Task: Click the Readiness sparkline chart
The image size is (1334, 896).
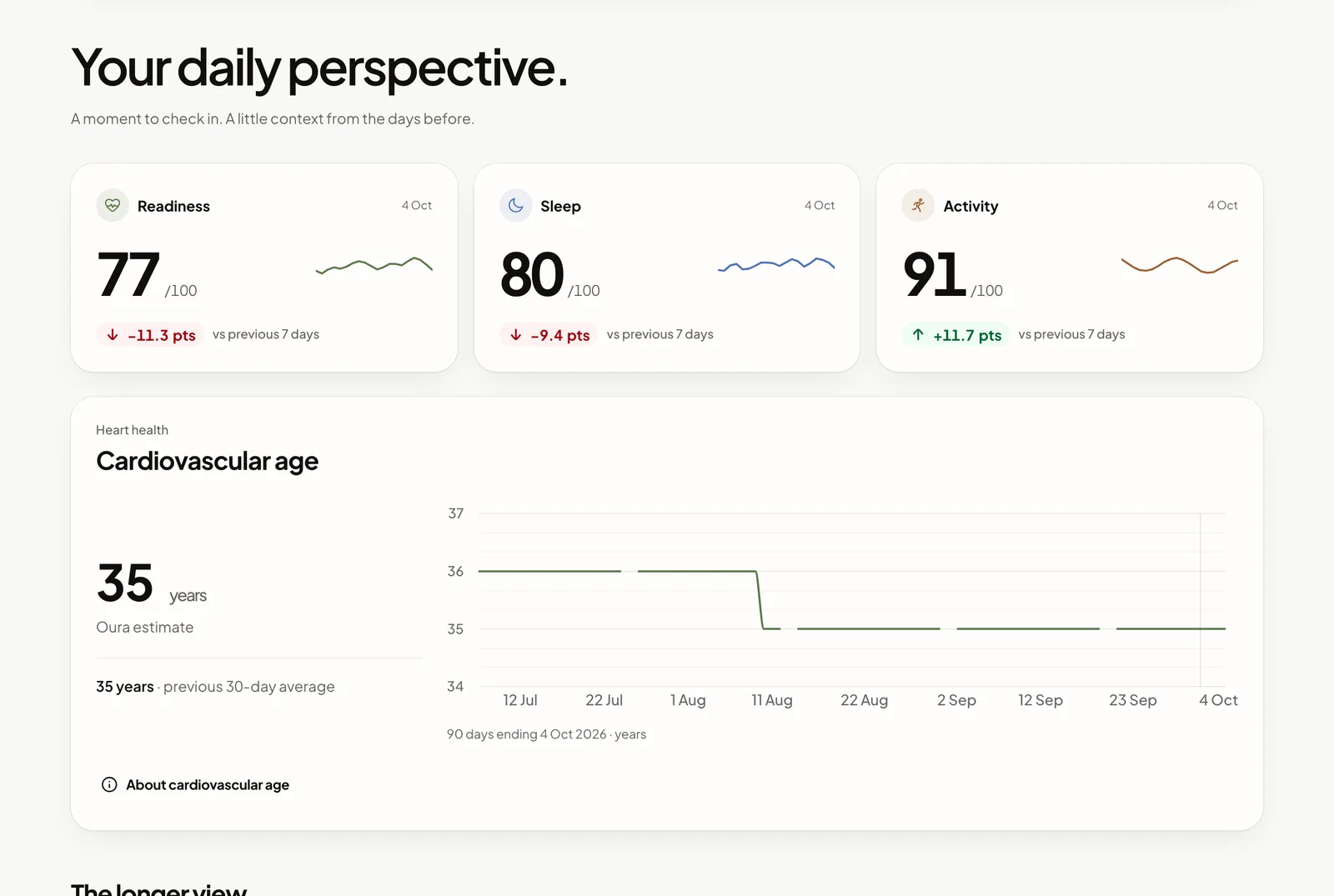Action: (374, 266)
